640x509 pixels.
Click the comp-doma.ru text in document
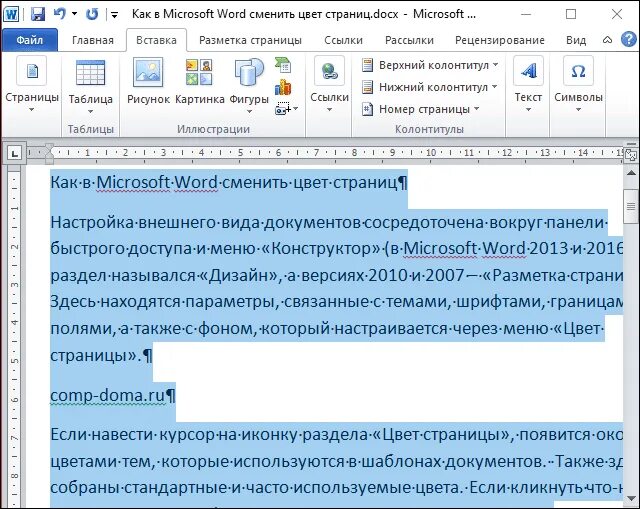[x=107, y=395]
